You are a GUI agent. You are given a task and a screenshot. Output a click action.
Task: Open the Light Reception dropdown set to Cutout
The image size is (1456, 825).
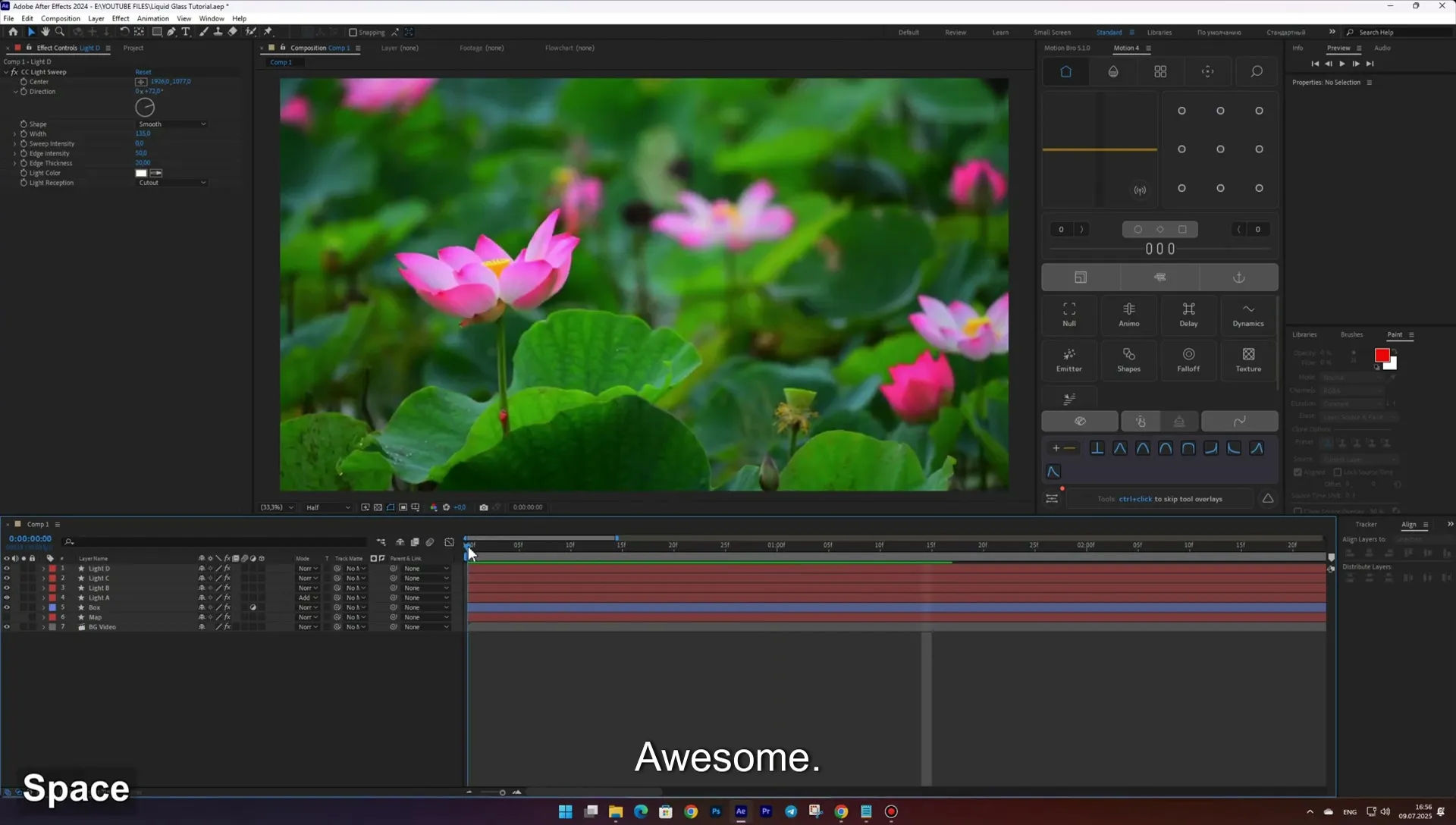171,183
